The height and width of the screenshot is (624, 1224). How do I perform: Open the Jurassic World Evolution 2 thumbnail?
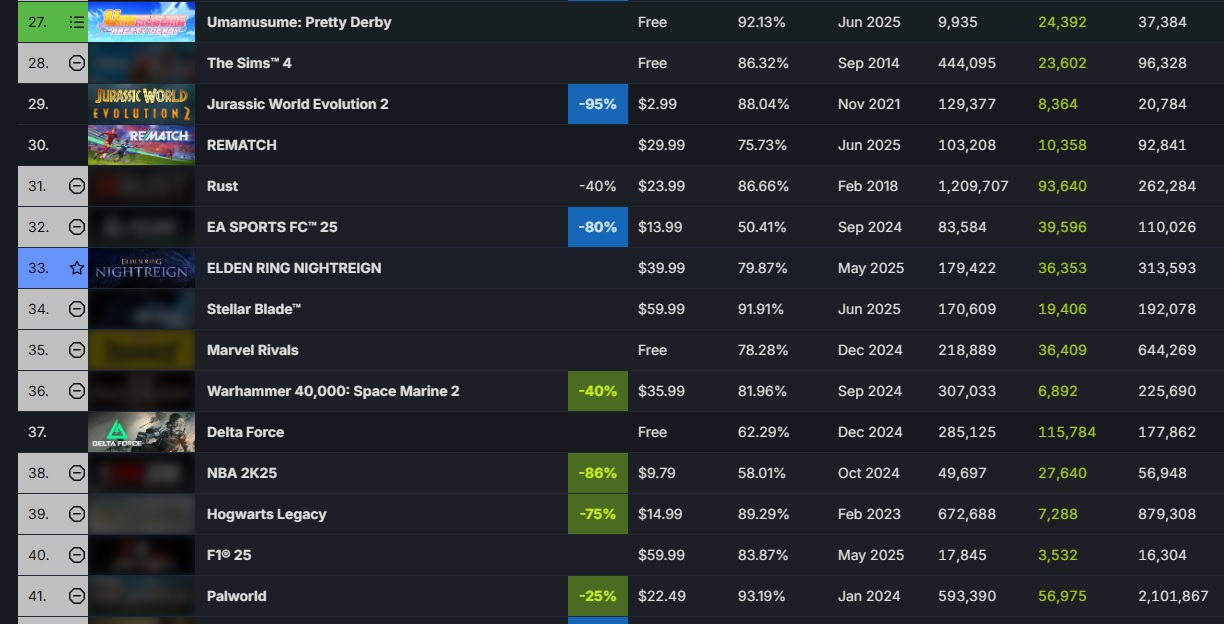[141, 104]
